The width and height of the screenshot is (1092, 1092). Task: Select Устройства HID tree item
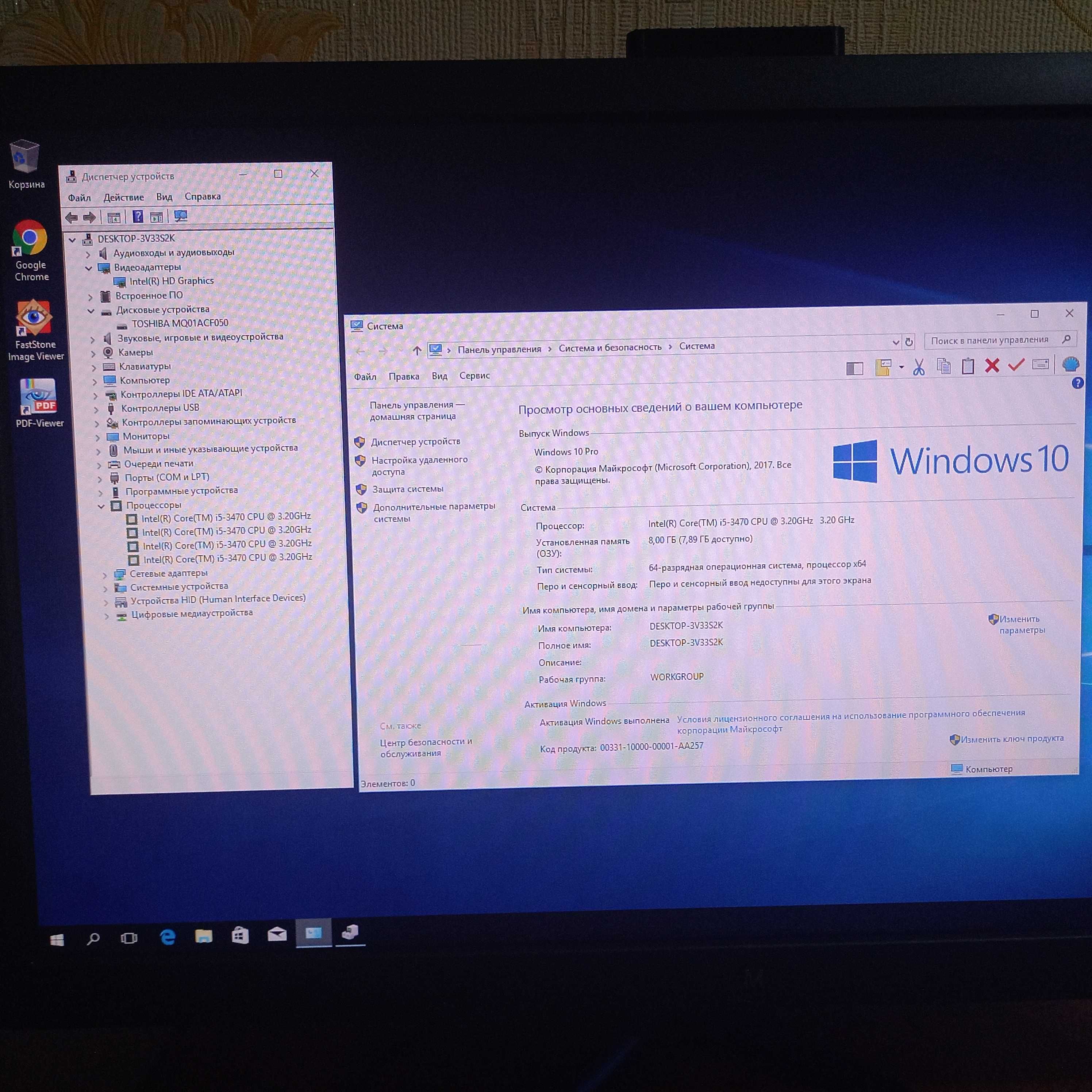coord(218,599)
